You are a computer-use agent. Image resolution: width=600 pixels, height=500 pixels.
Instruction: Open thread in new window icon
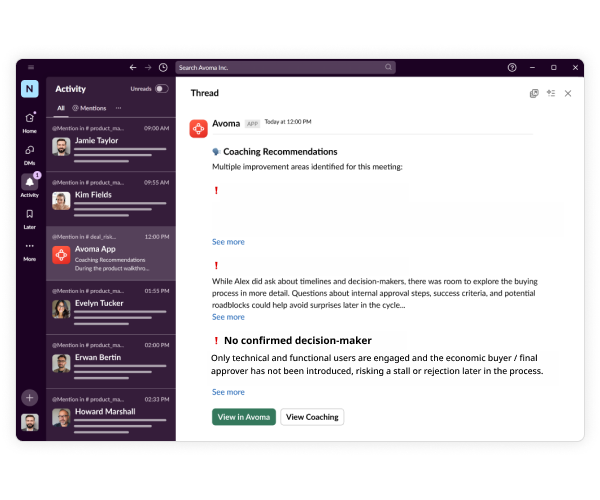click(x=534, y=93)
